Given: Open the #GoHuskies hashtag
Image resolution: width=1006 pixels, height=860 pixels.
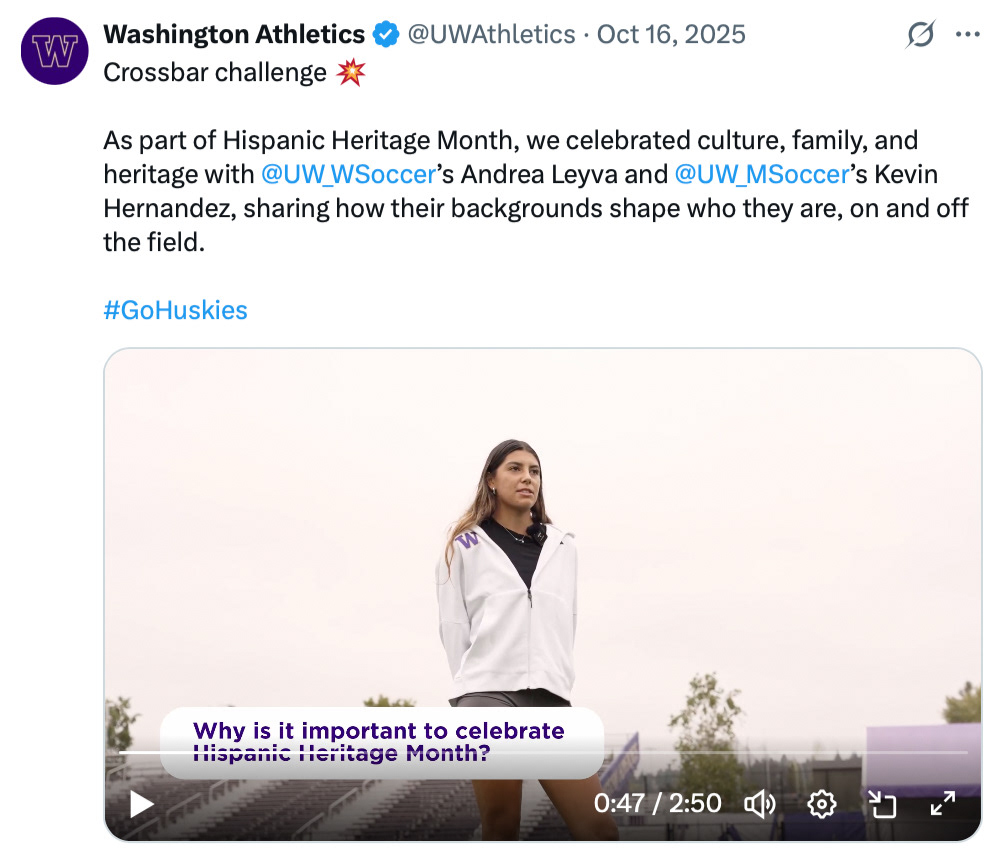Looking at the screenshot, I should pos(175,310).
